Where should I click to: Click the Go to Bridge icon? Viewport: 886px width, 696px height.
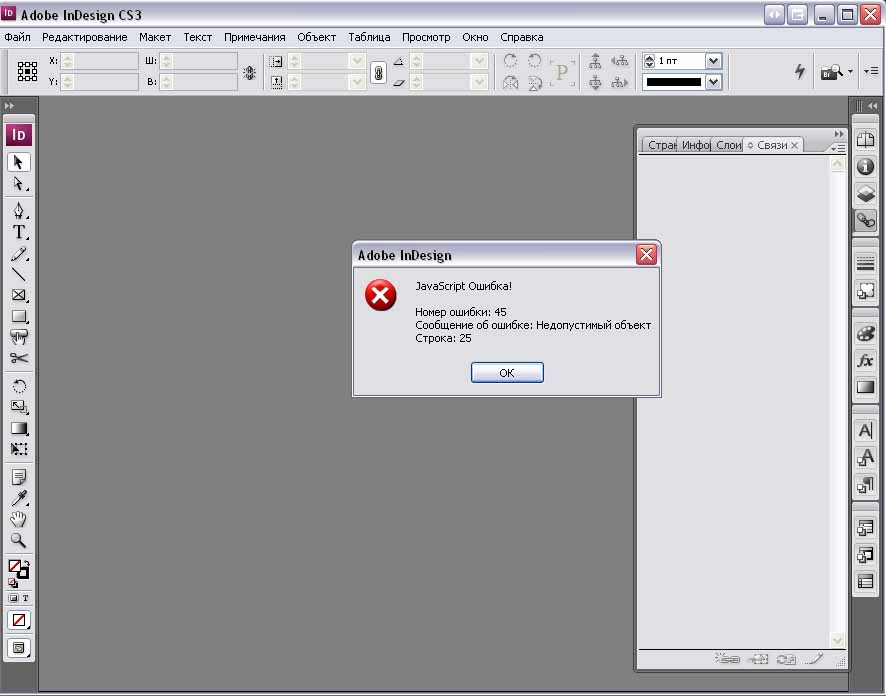(831, 72)
